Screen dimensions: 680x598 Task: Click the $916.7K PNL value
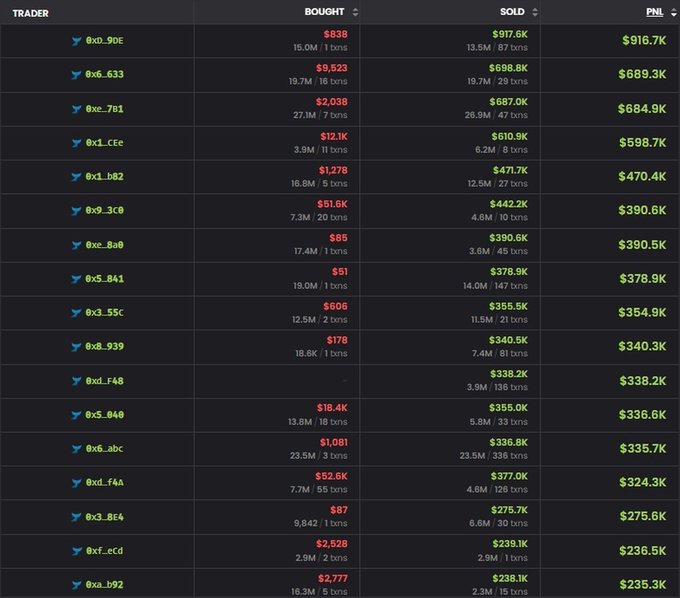[x=644, y=41]
